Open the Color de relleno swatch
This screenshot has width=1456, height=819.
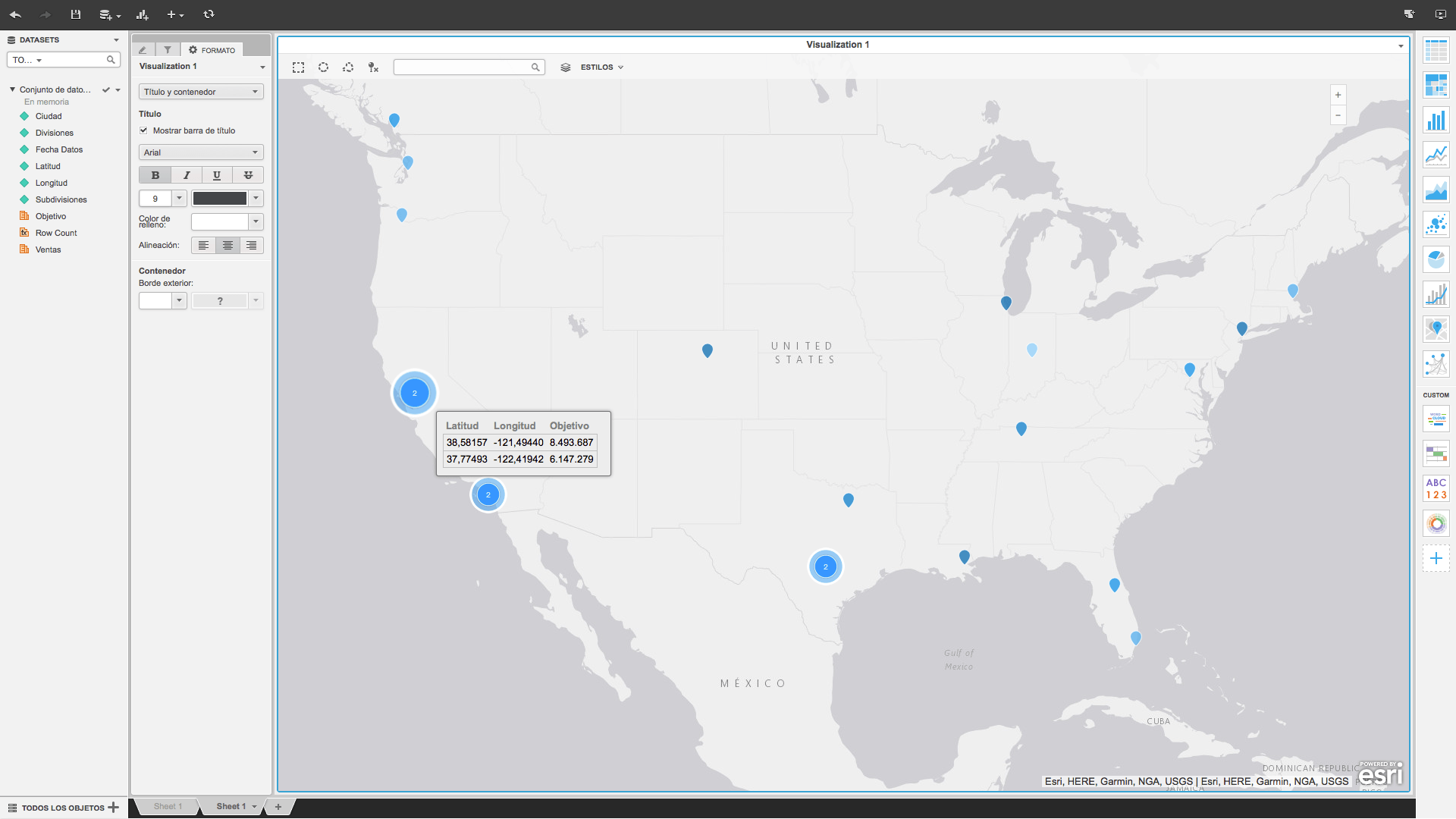tap(227, 222)
